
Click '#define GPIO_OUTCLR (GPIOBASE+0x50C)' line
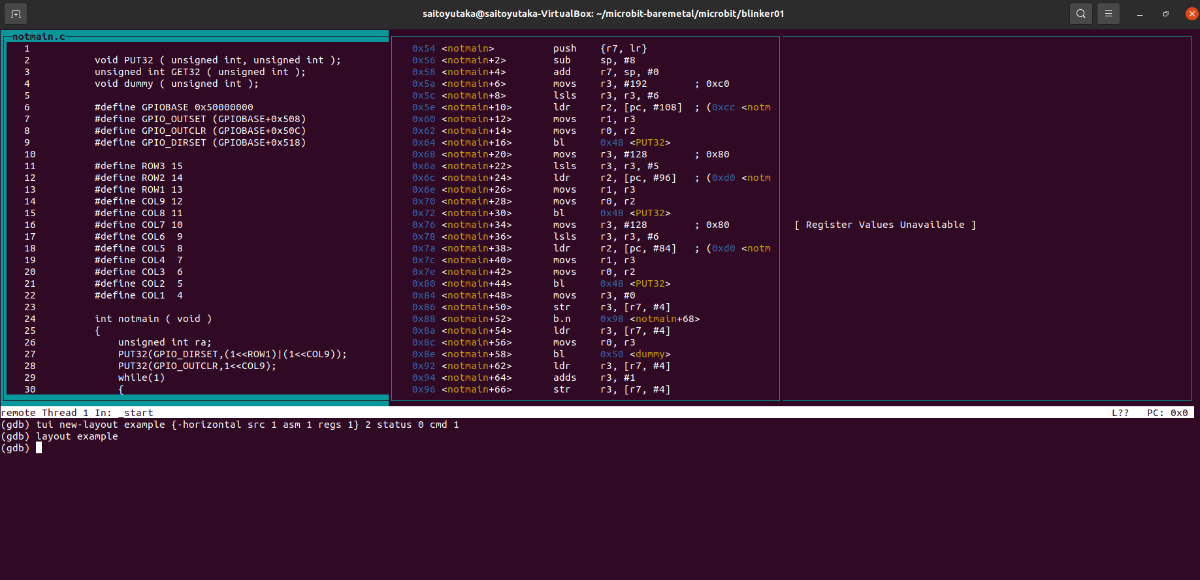[x=200, y=130]
